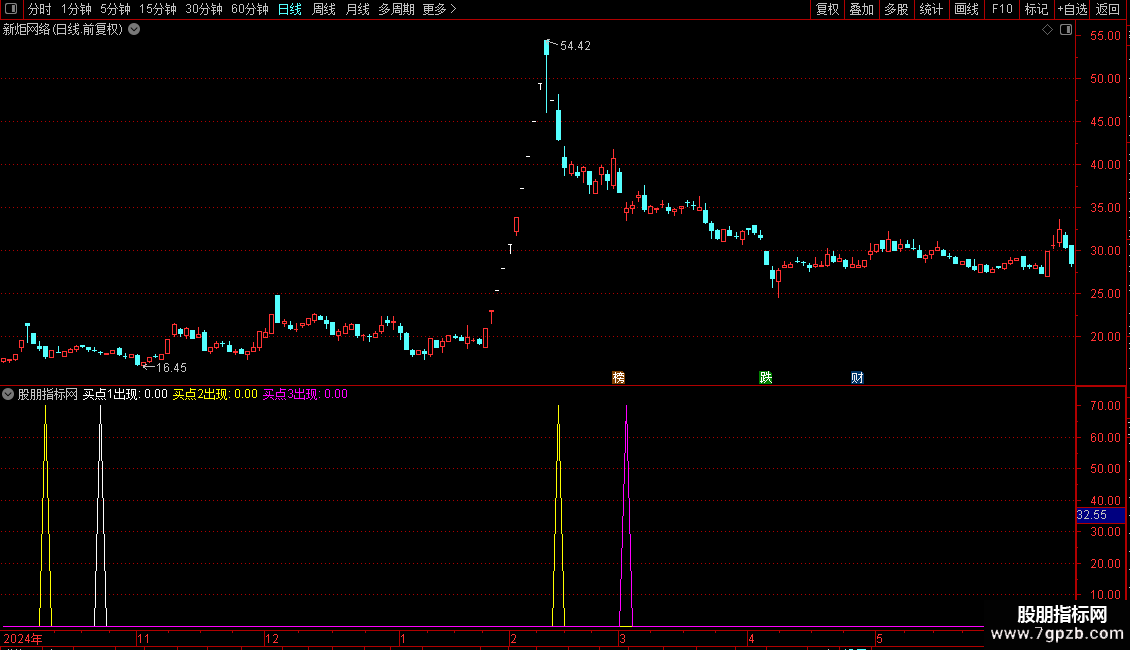Click the 32.55 highlighted axis value

(1099, 515)
